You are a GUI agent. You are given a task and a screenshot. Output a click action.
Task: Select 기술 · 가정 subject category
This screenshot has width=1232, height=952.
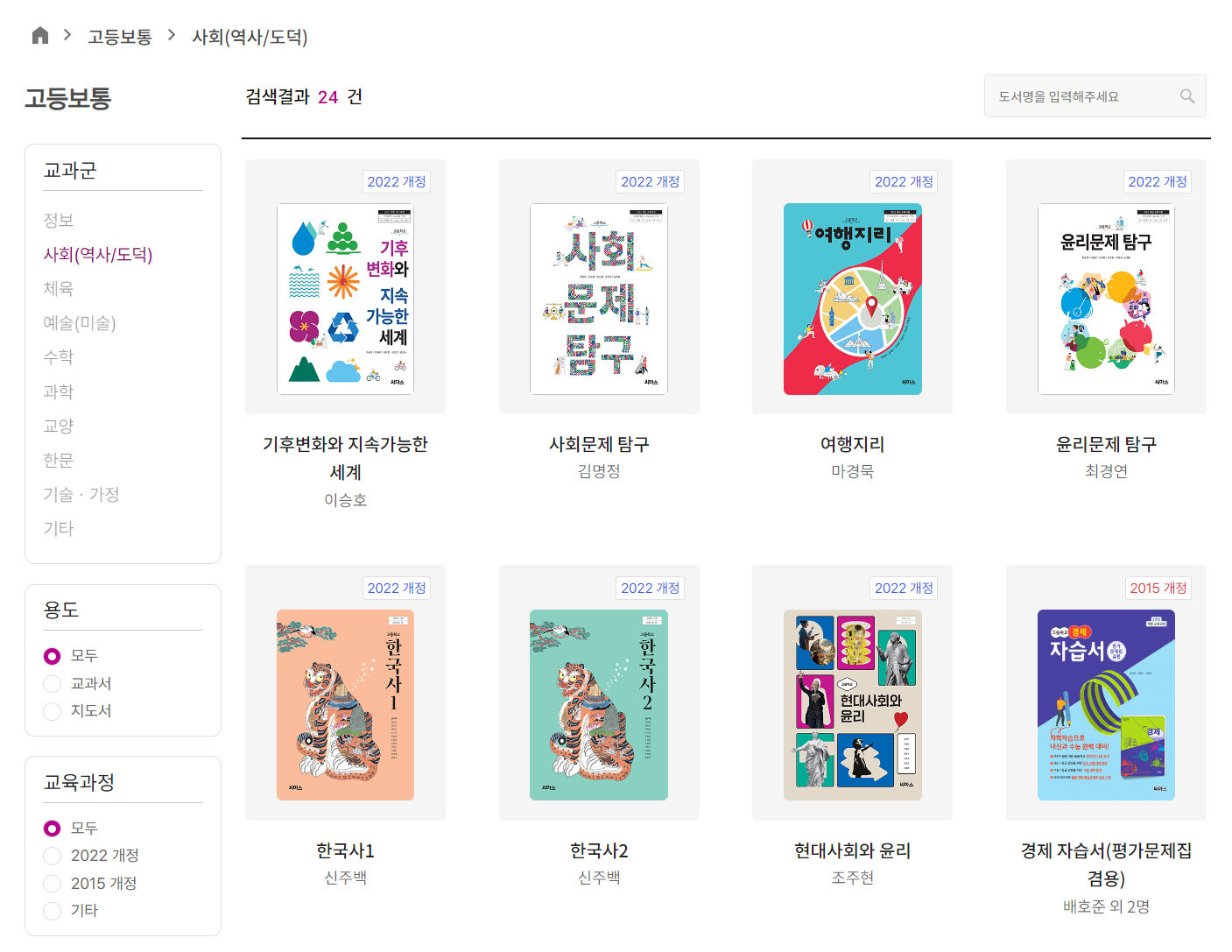[81, 495]
